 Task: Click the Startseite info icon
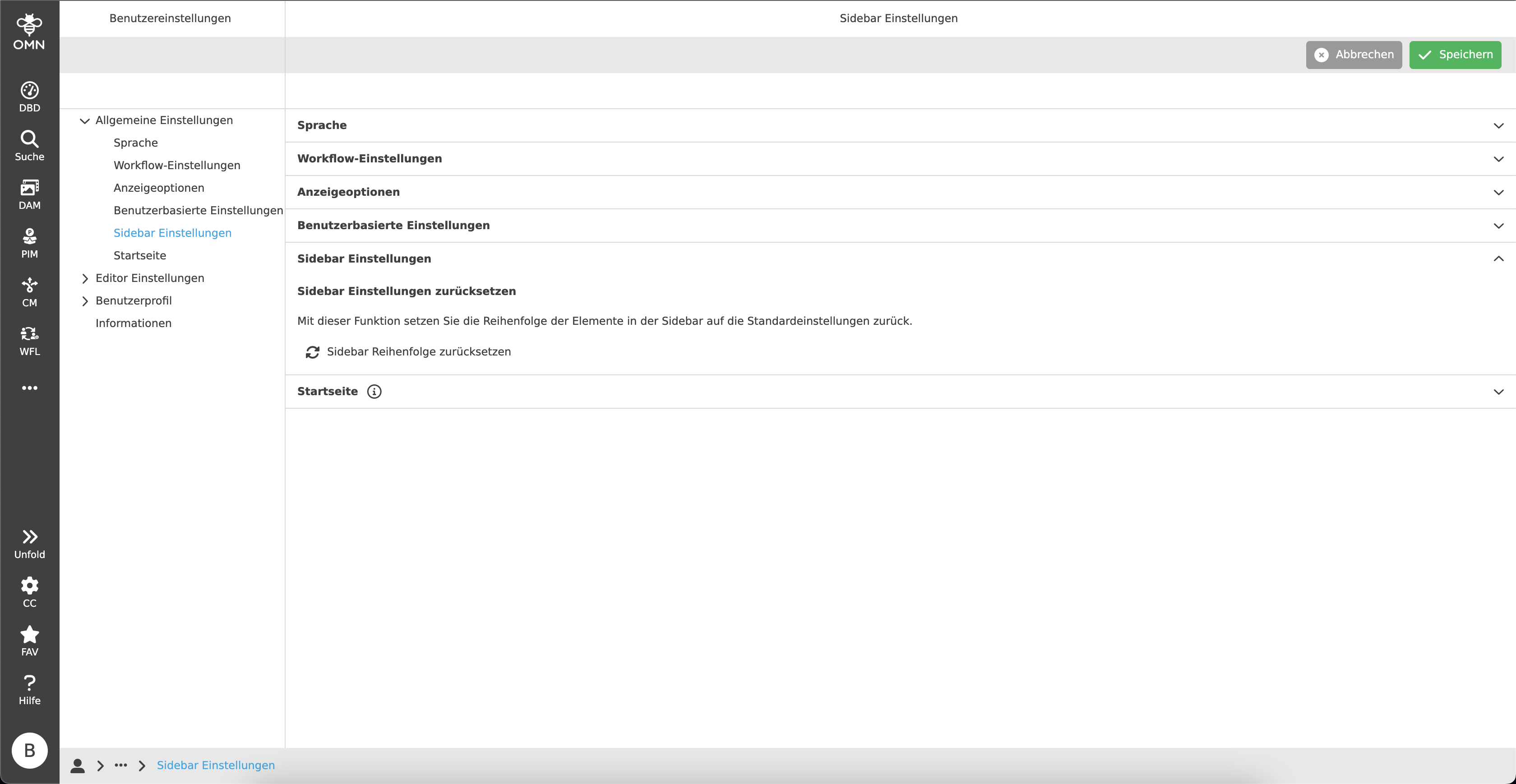(374, 392)
